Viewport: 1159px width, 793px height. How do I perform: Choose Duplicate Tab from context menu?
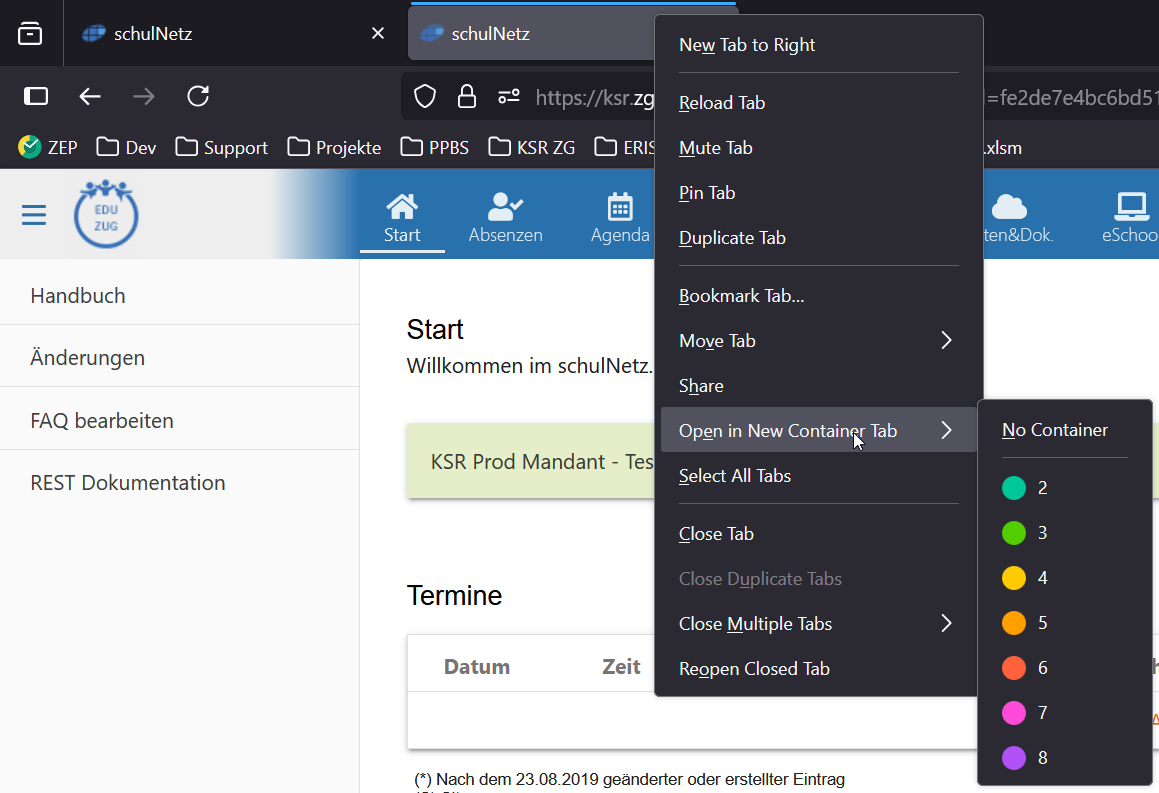click(x=819, y=238)
